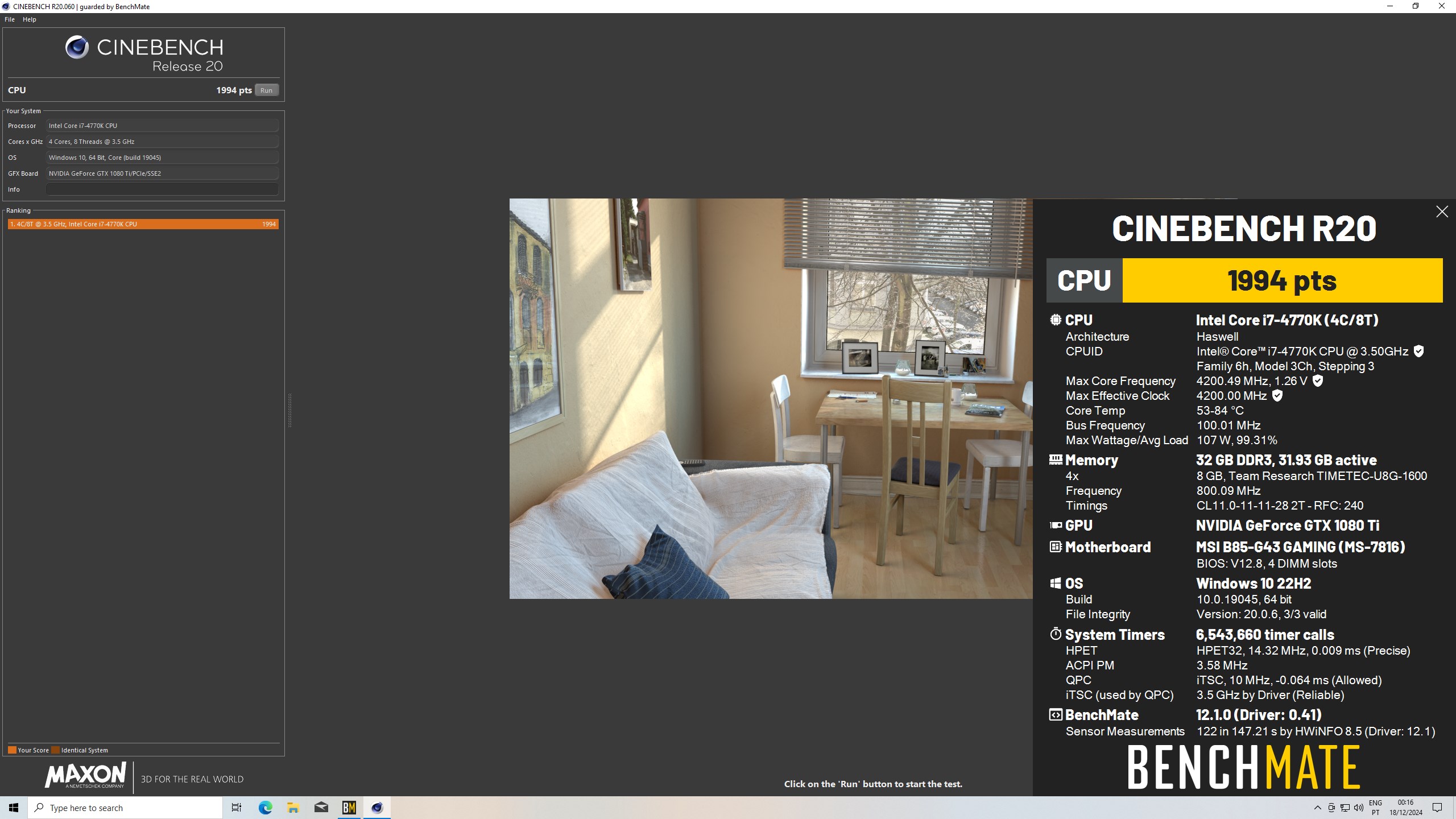Click the Motherboard icon
The width and height of the screenshot is (1456, 819).
tap(1056, 547)
